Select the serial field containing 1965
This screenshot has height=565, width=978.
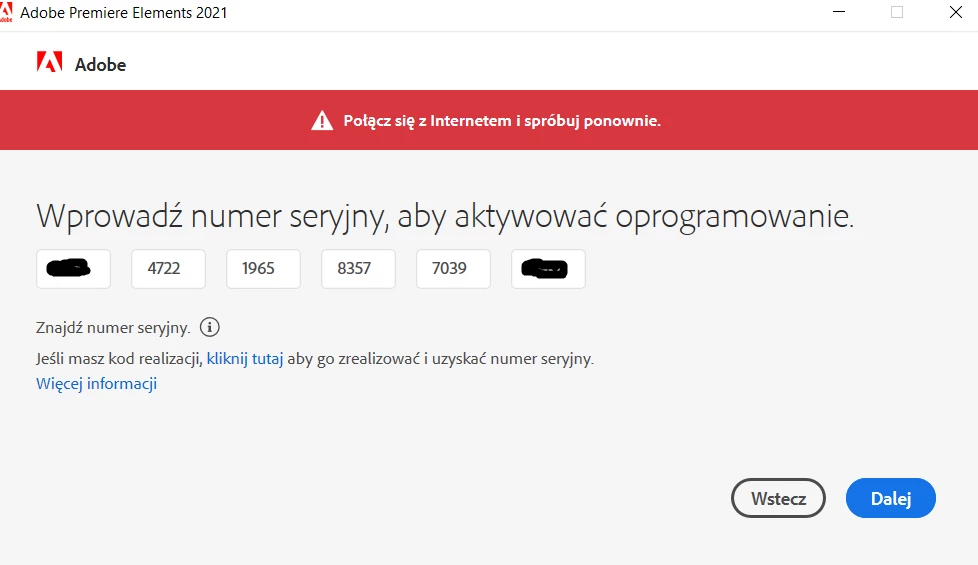(263, 269)
